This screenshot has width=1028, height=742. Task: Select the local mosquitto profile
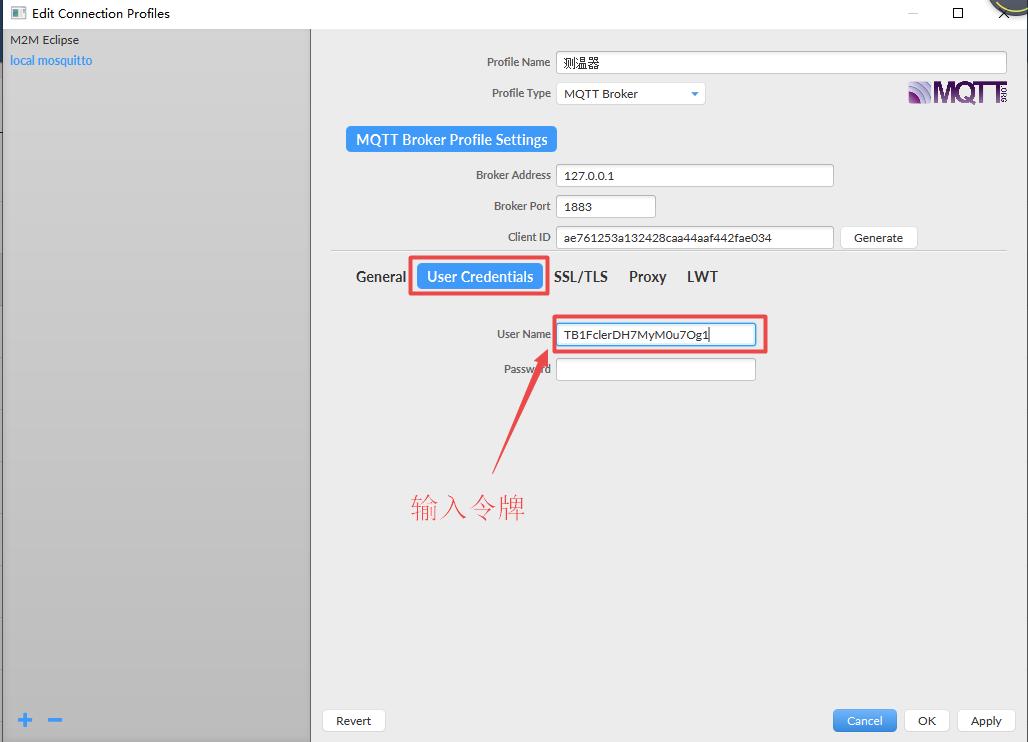(51, 60)
